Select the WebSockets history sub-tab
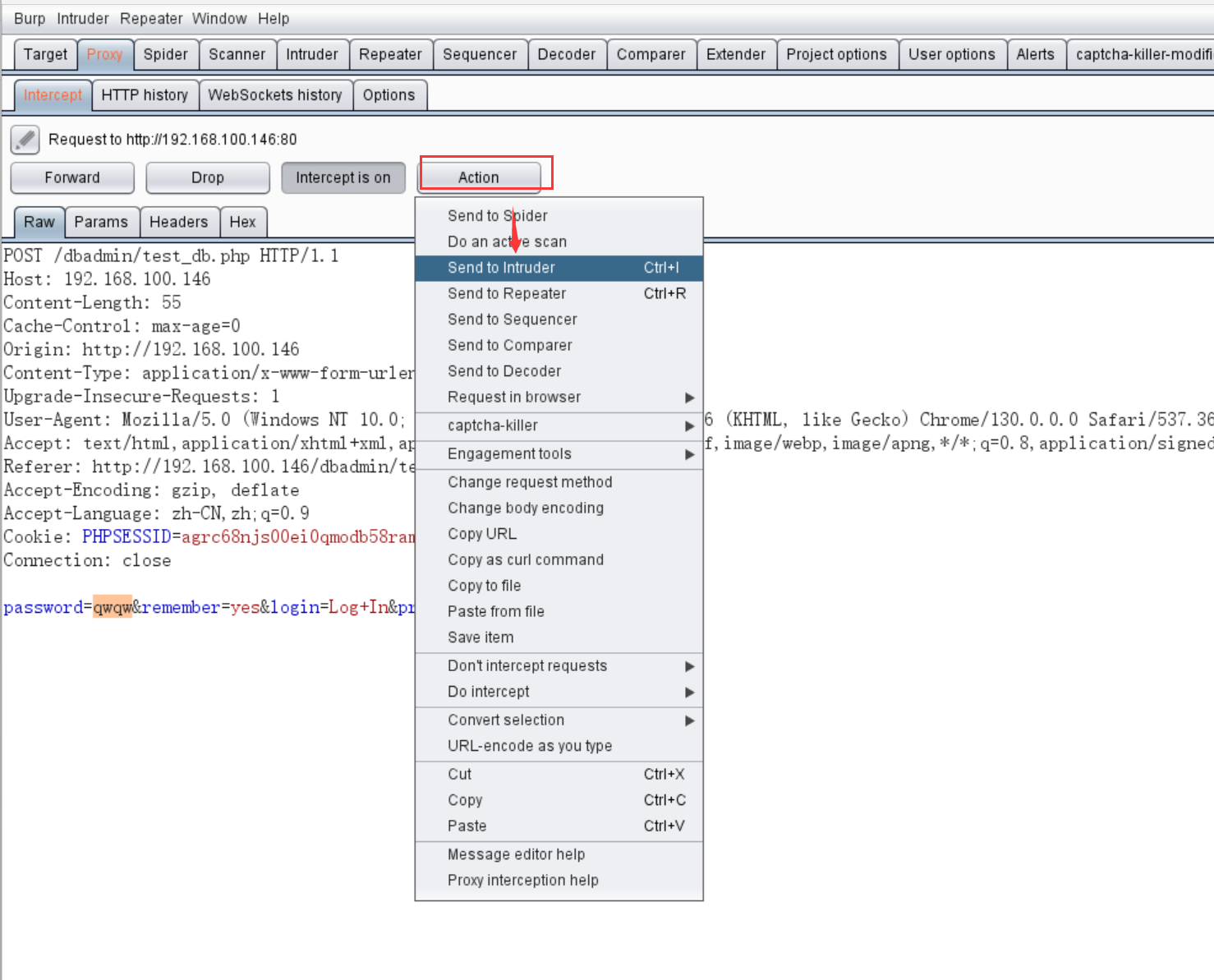The height and width of the screenshot is (980, 1214). coord(275,95)
